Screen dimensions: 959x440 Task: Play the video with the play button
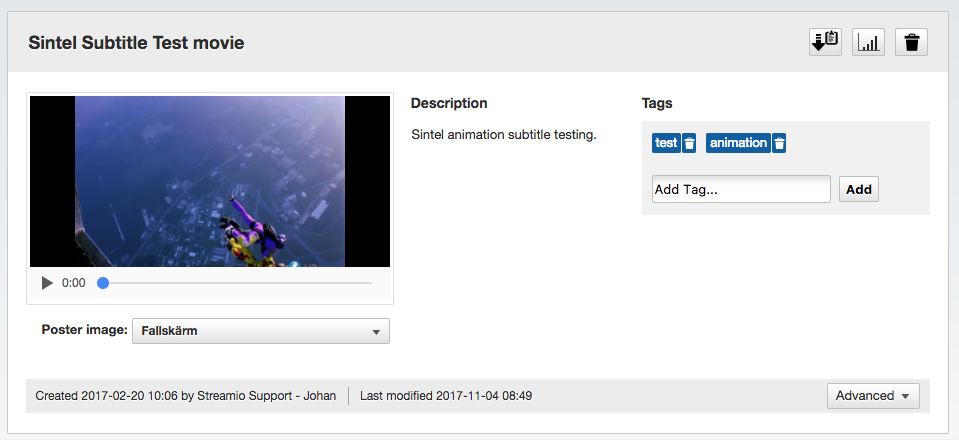point(47,283)
